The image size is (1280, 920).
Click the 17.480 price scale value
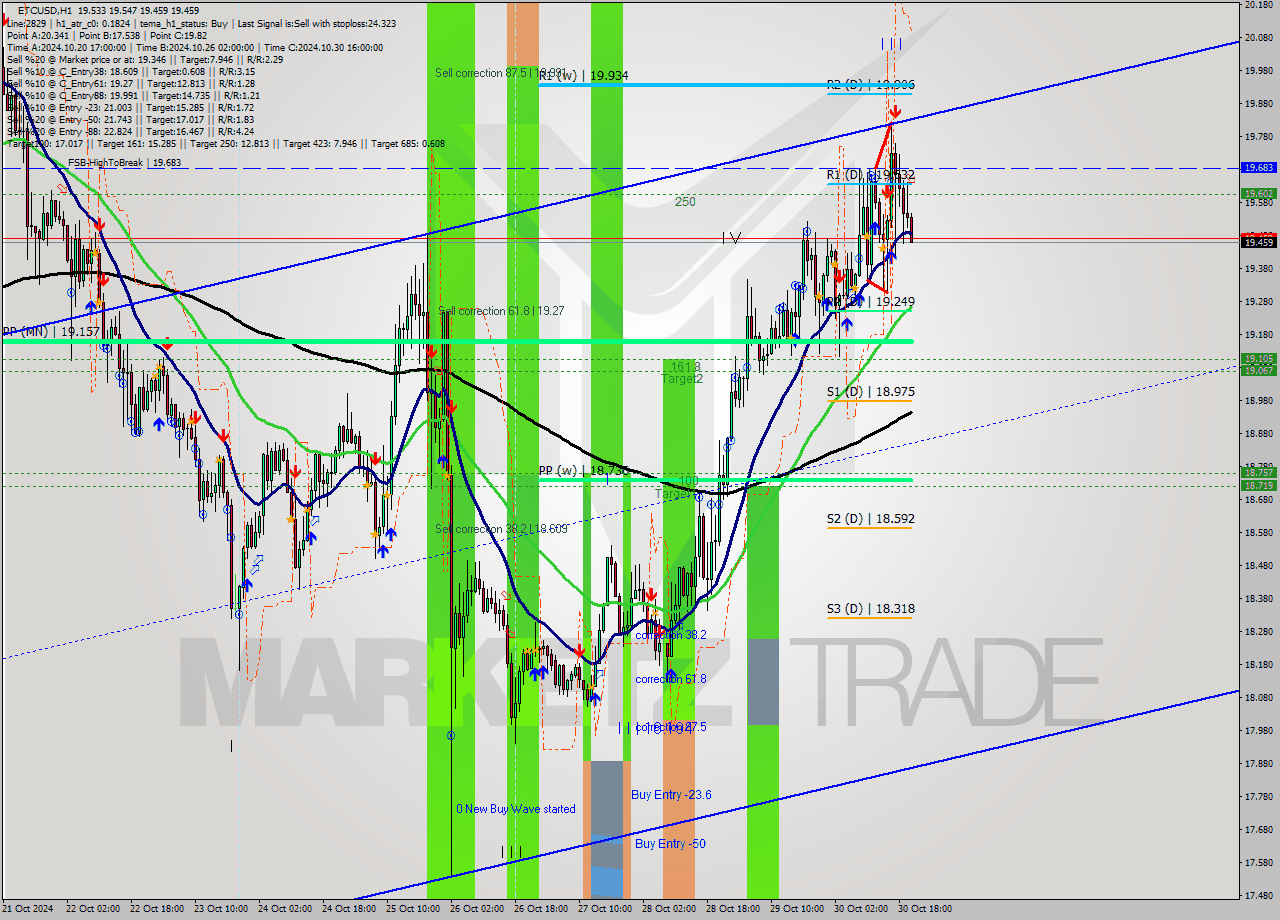click(1258, 895)
